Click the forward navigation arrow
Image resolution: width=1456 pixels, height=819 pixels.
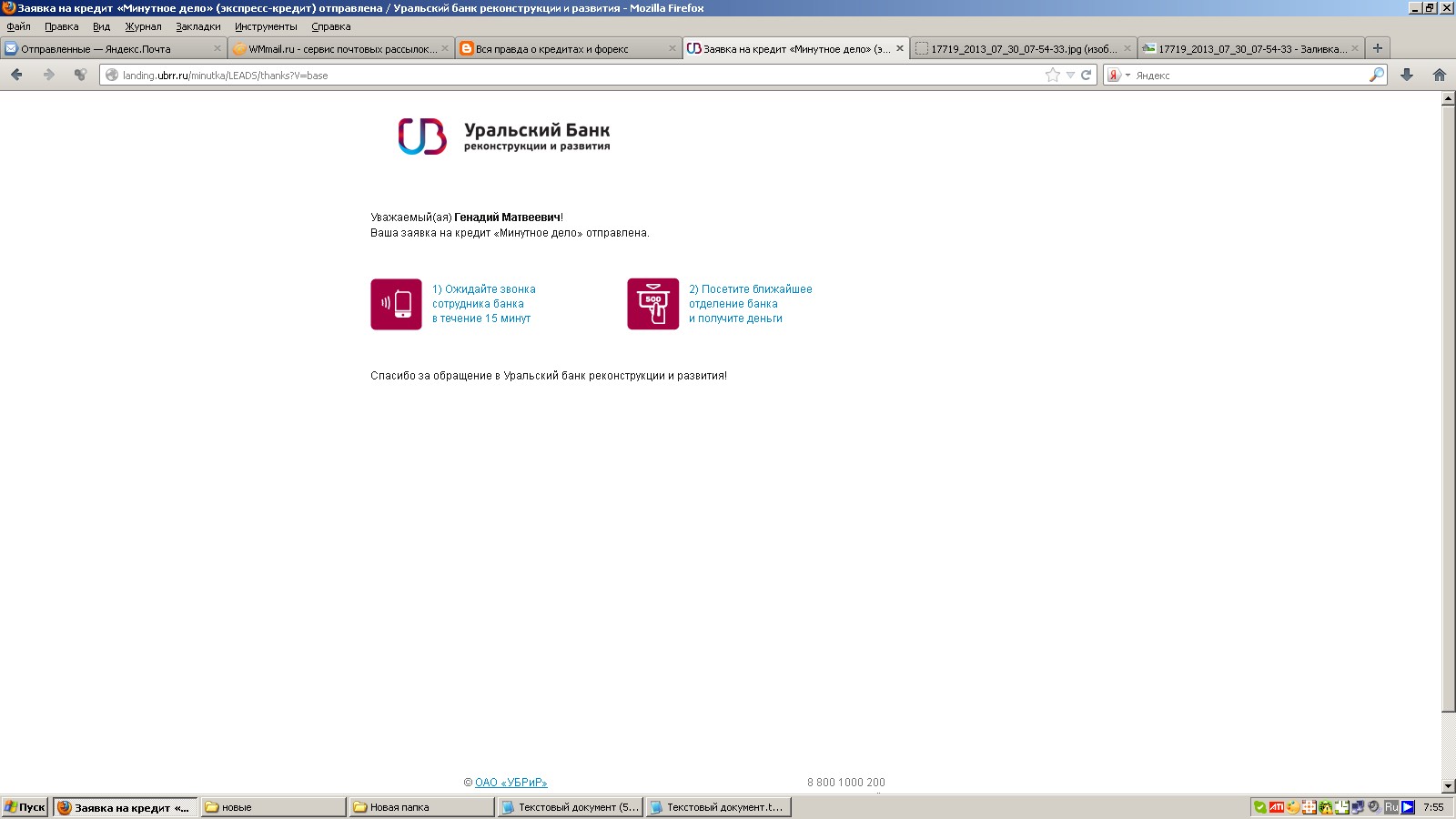pos(49,75)
